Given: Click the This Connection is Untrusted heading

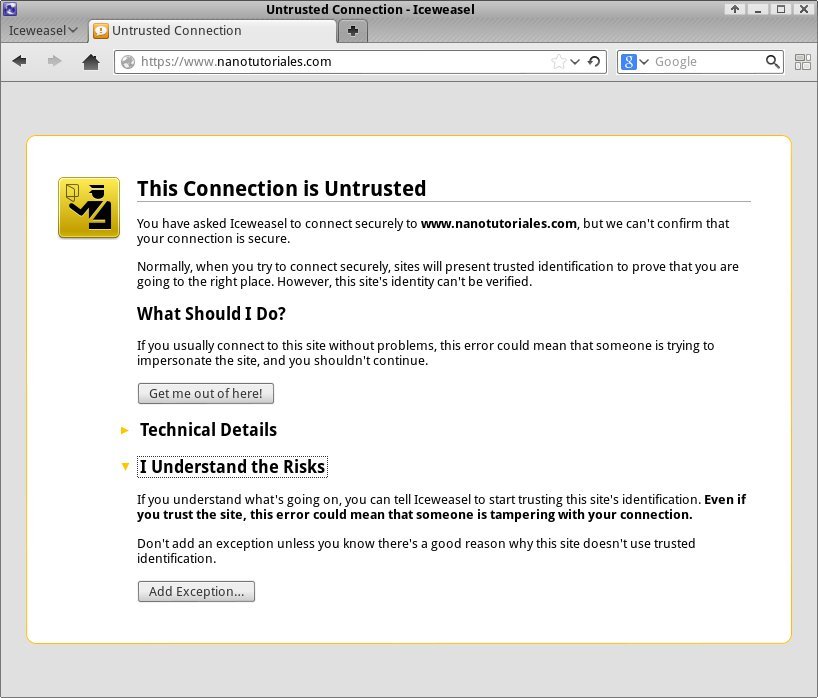Looking at the screenshot, I should 282,188.
